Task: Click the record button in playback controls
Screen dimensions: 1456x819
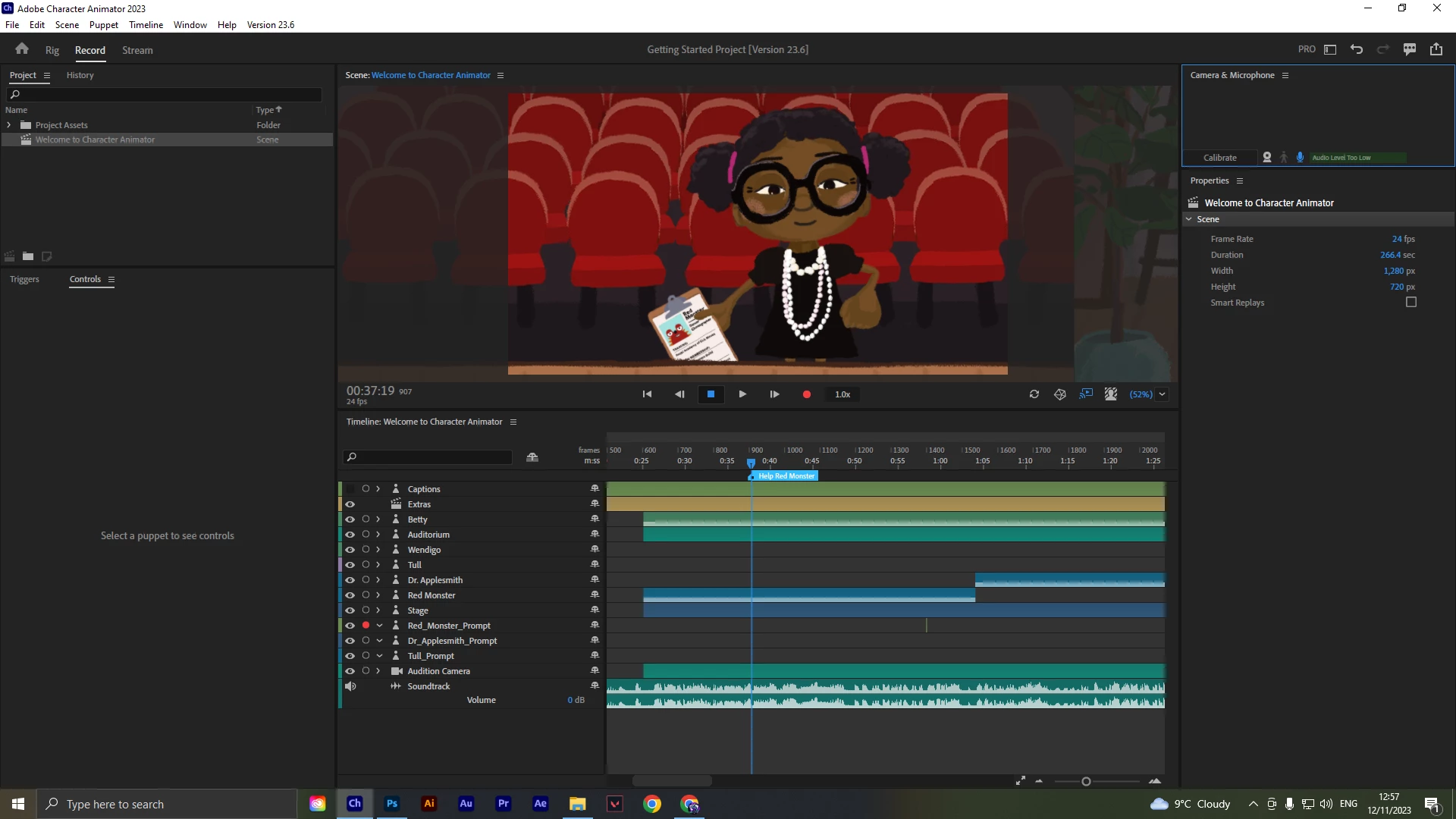Action: 806,394
